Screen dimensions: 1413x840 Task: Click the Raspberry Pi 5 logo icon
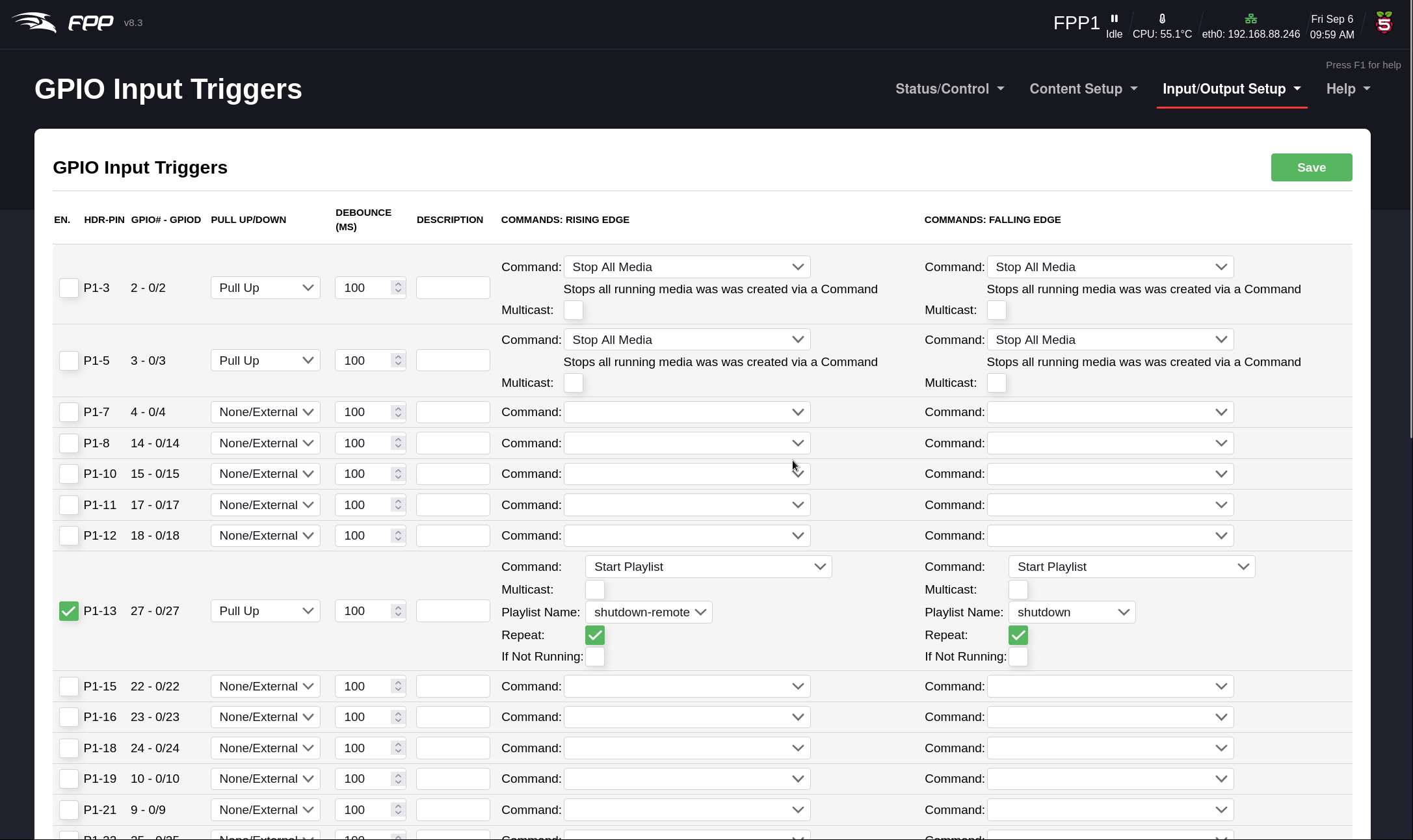(1384, 23)
